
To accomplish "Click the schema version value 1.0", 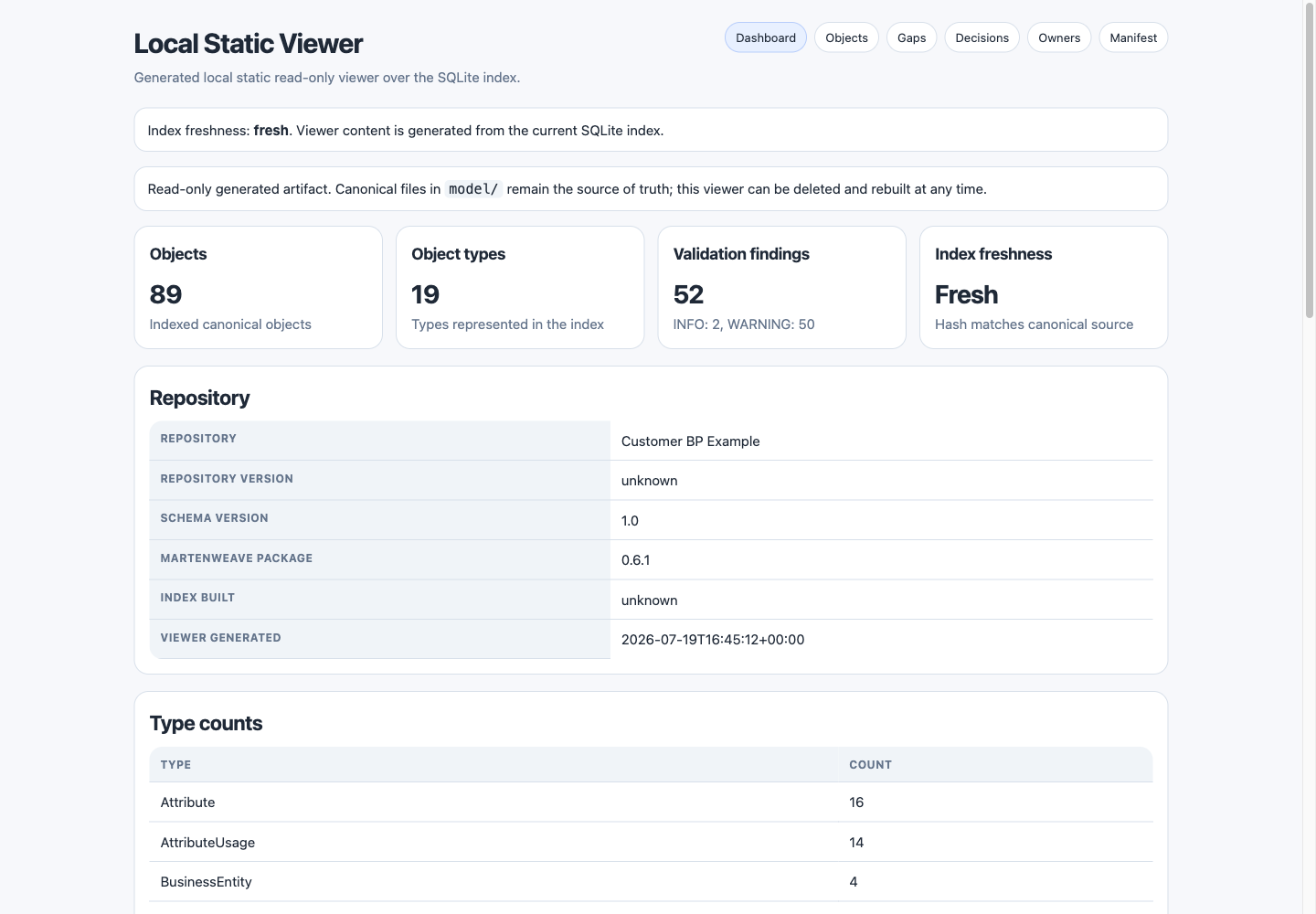I will [630, 520].
